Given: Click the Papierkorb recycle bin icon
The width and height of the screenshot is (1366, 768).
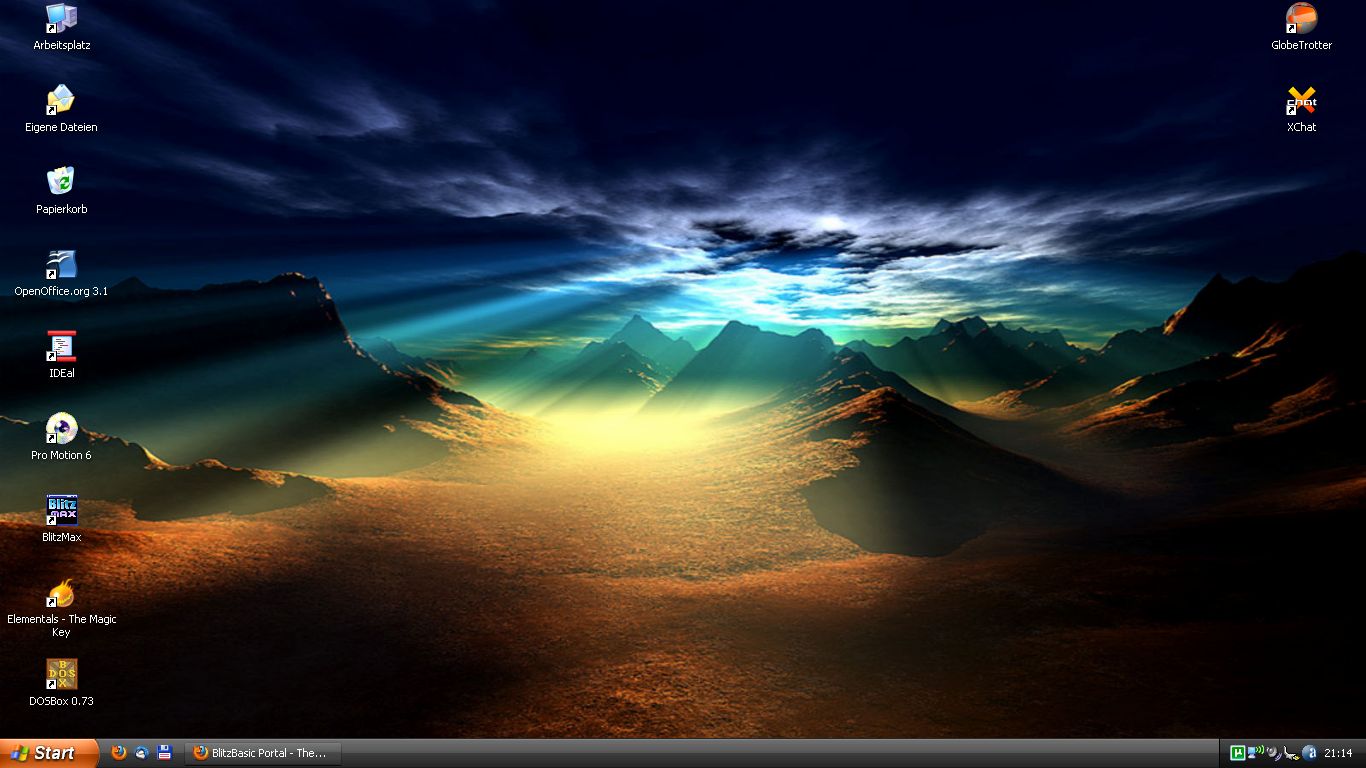Looking at the screenshot, I should (x=61, y=182).
